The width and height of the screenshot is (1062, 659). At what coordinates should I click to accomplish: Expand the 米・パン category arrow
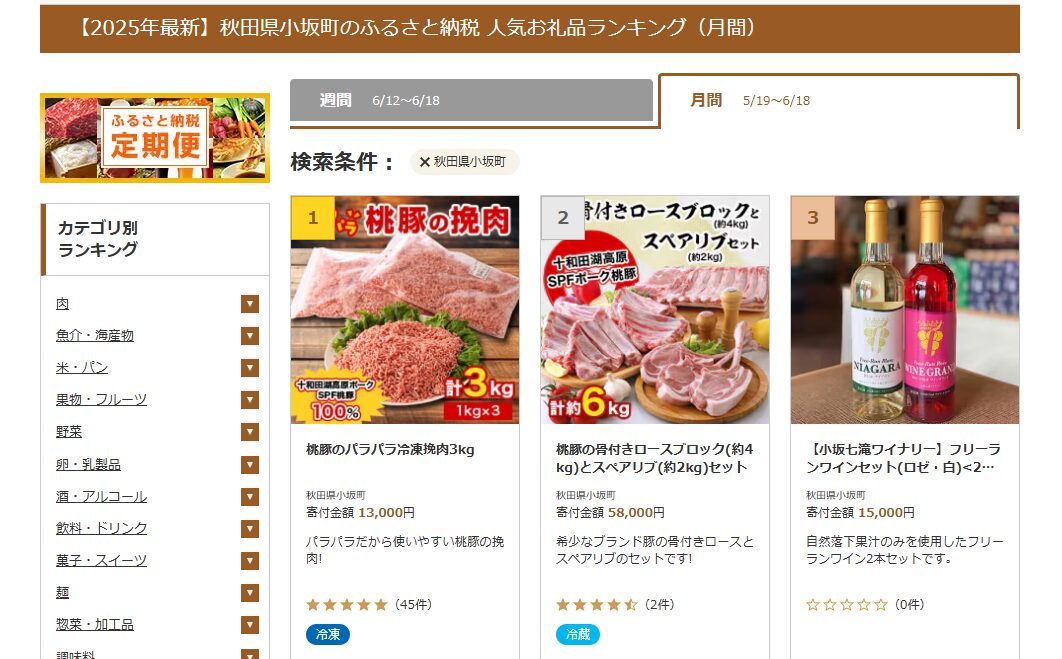coord(250,368)
